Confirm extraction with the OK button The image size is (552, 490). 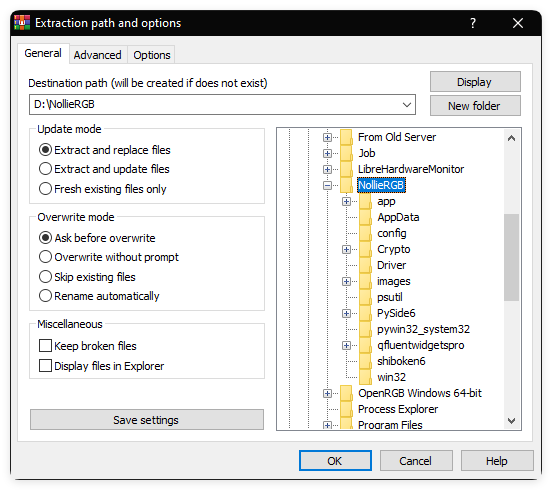[x=335, y=461]
